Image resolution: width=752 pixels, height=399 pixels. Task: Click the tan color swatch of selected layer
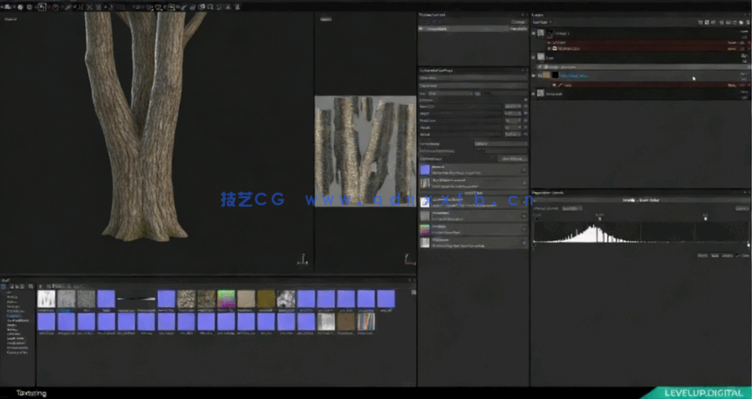546,75
